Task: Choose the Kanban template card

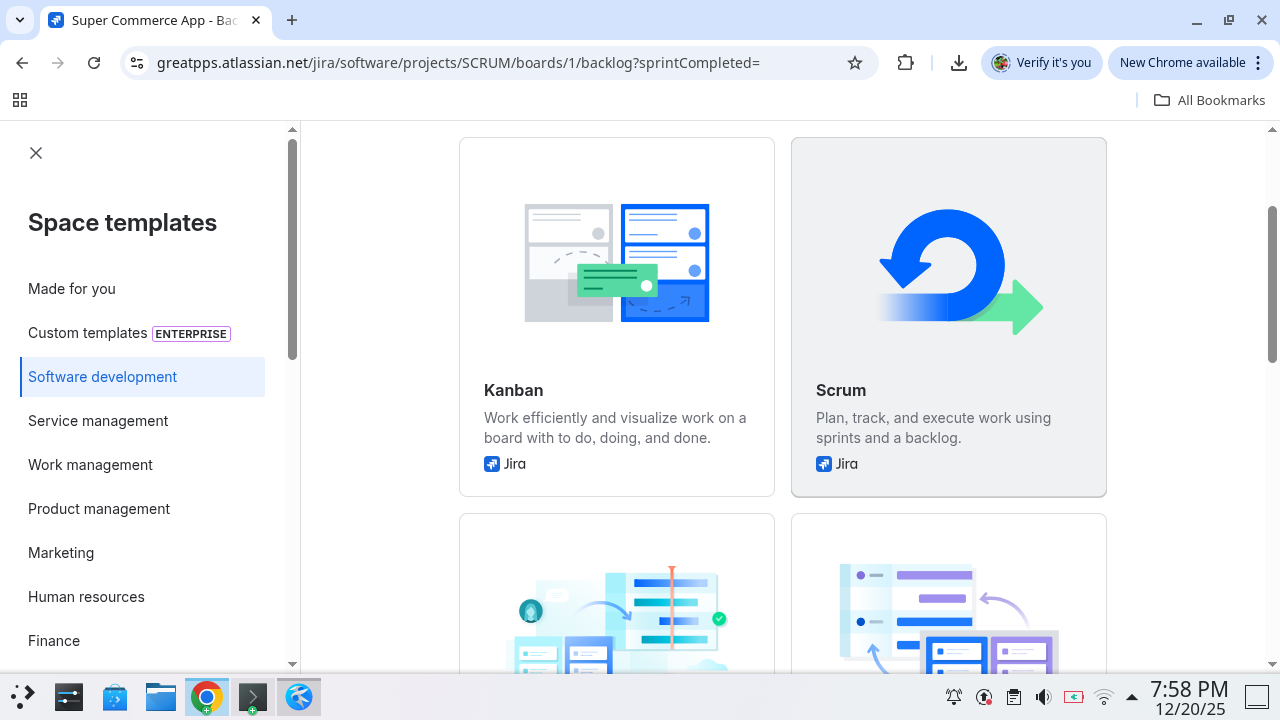Action: (x=617, y=317)
